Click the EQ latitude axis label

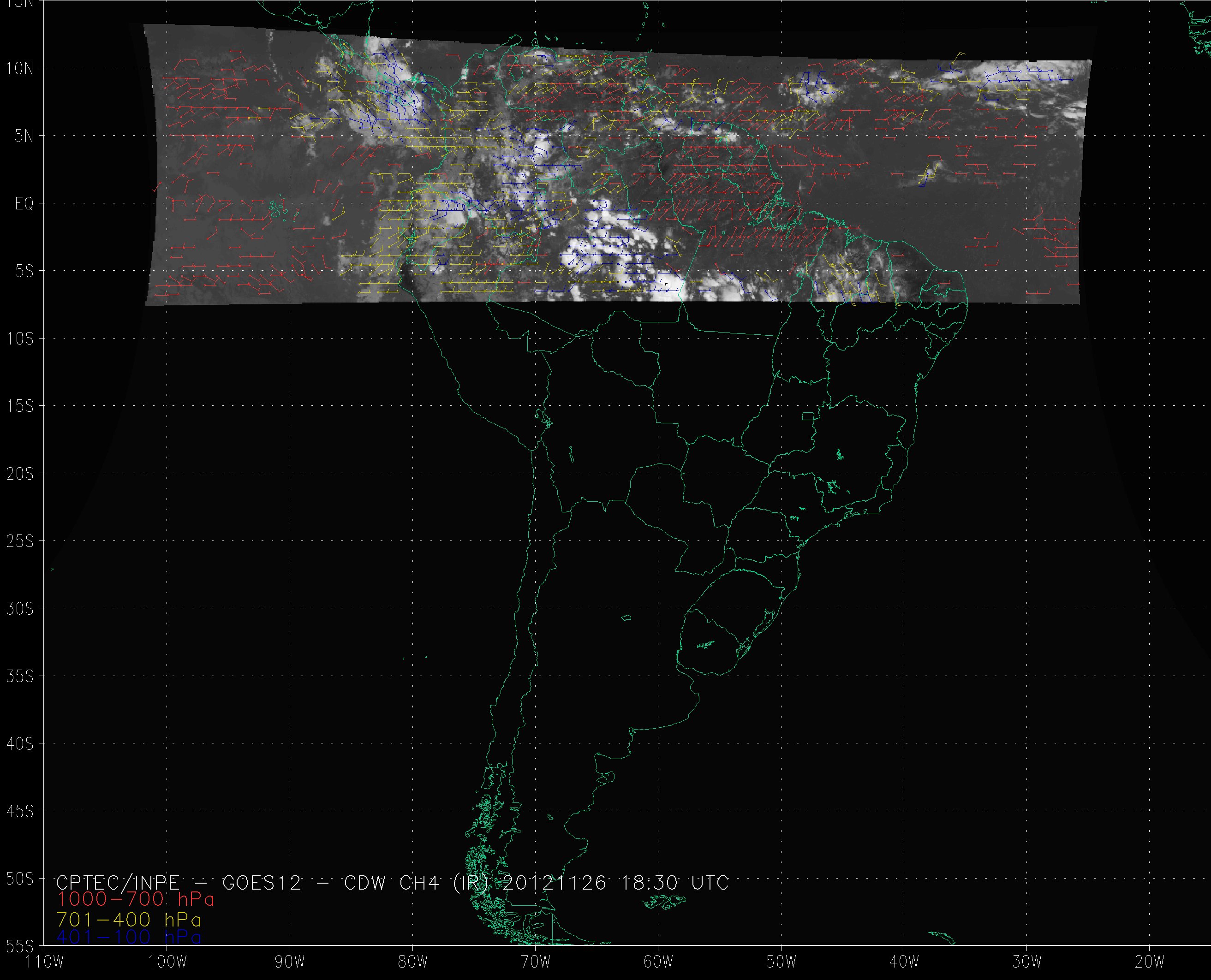click(x=24, y=204)
